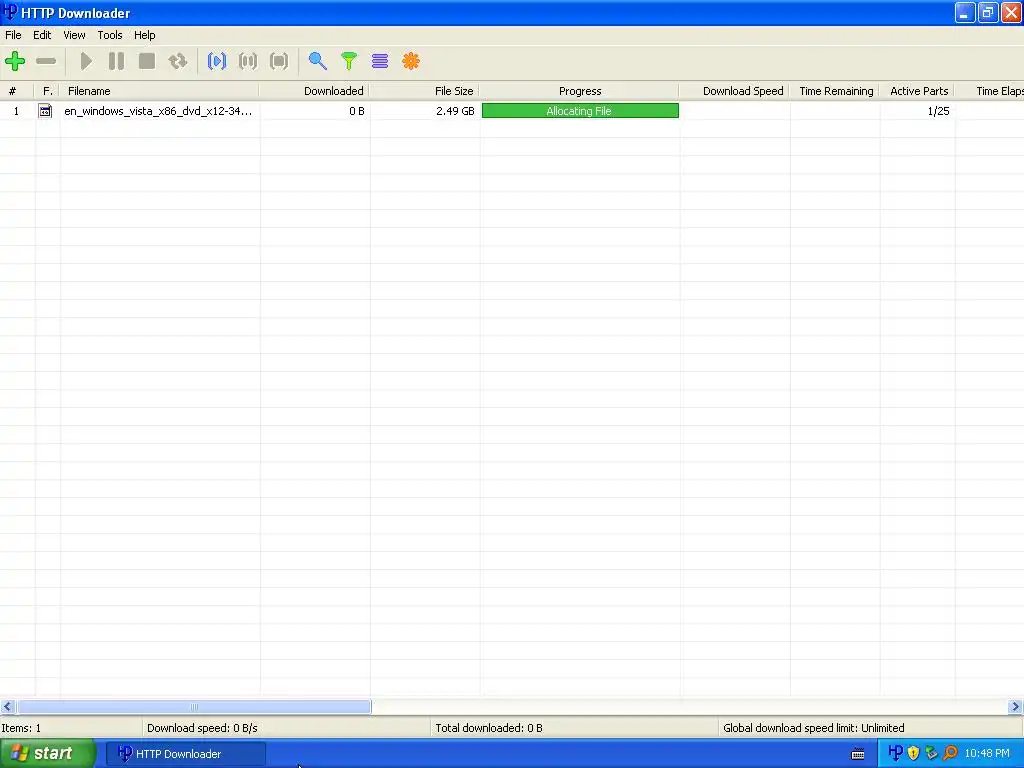The height and width of the screenshot is (768, 1024).
Task: Click the green filter funnel icon
Action: tap(349, 61)
